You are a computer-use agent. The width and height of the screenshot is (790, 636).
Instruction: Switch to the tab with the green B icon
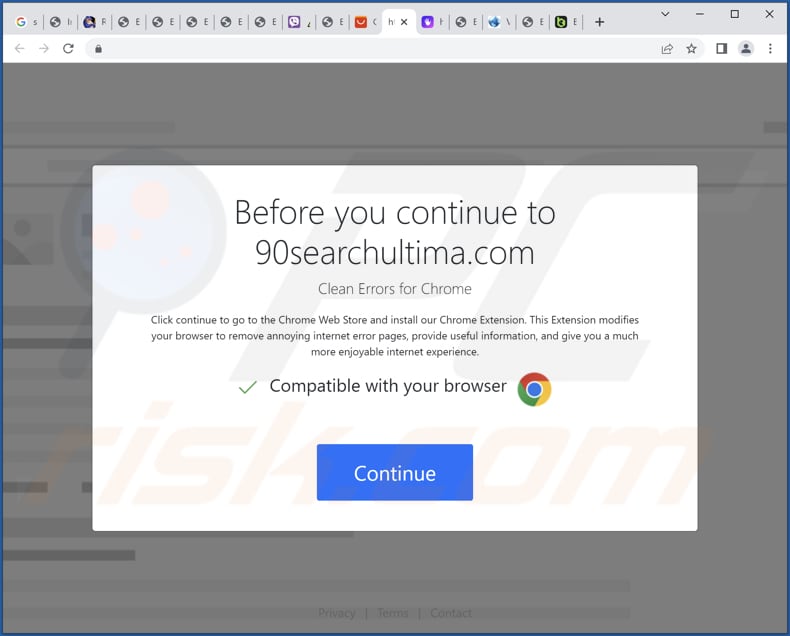tap(566, 22)
